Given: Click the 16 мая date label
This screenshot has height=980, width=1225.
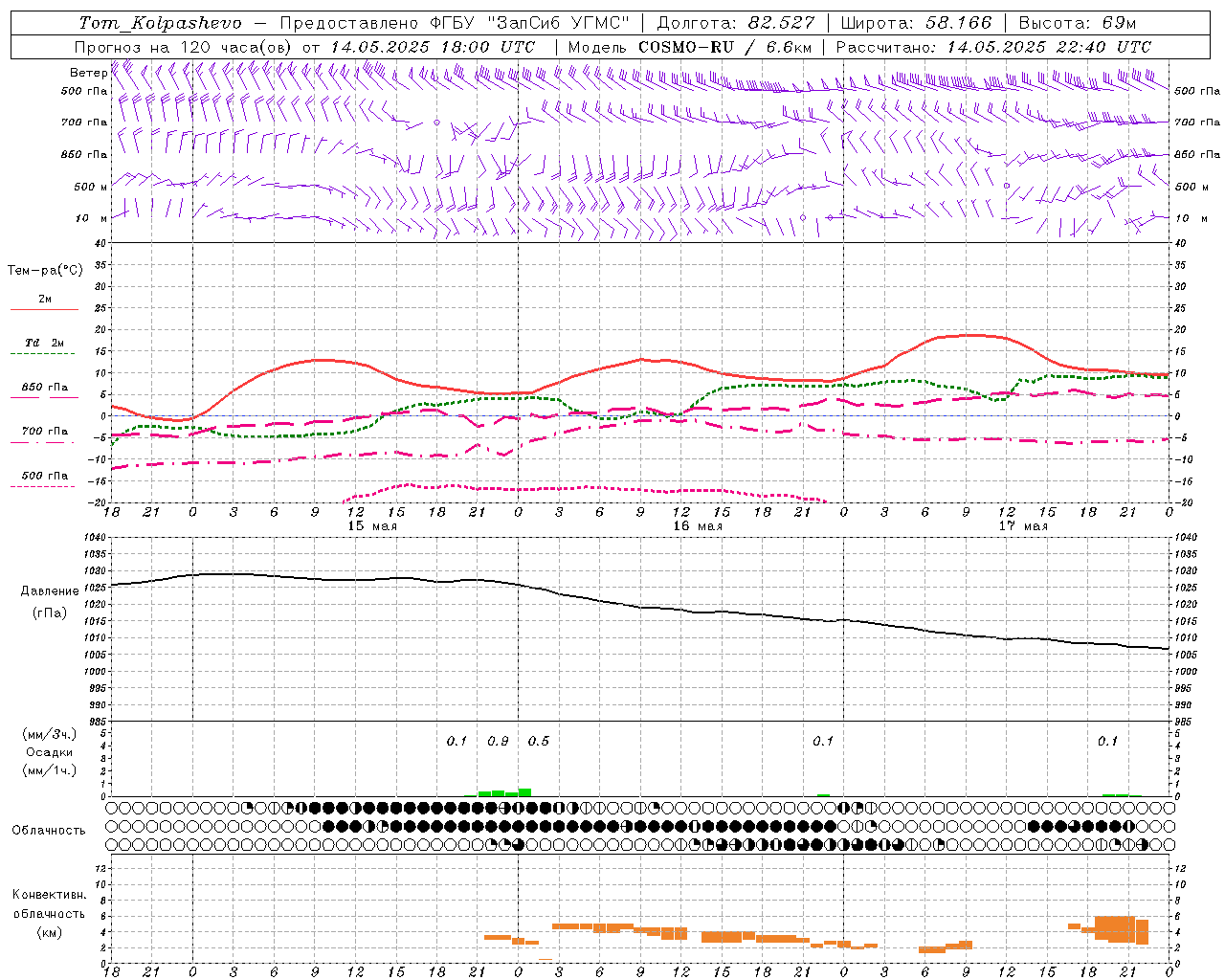Looking at the screenshot, I should pyautogui.click(x=698, y=526).
